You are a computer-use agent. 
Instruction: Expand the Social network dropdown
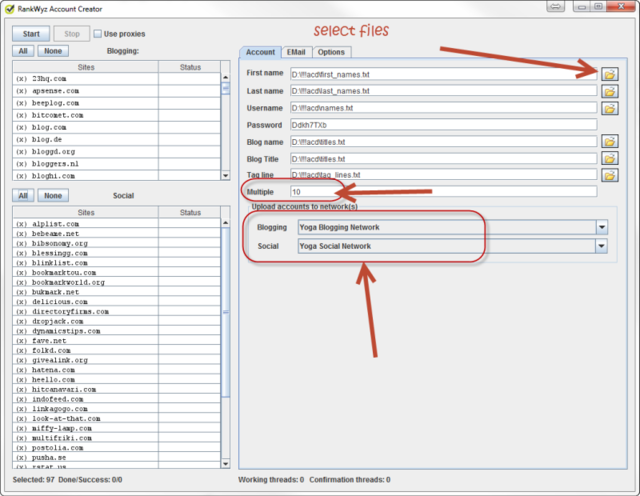pyautogui.click(x=601, y=246)
